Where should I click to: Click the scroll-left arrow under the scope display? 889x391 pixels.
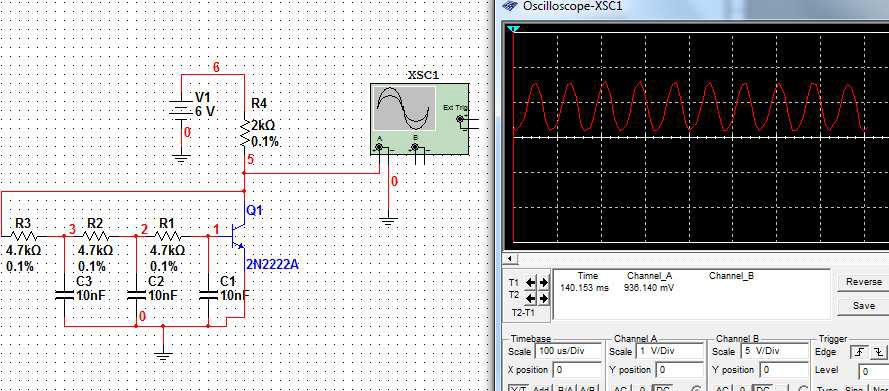[509, 259]
